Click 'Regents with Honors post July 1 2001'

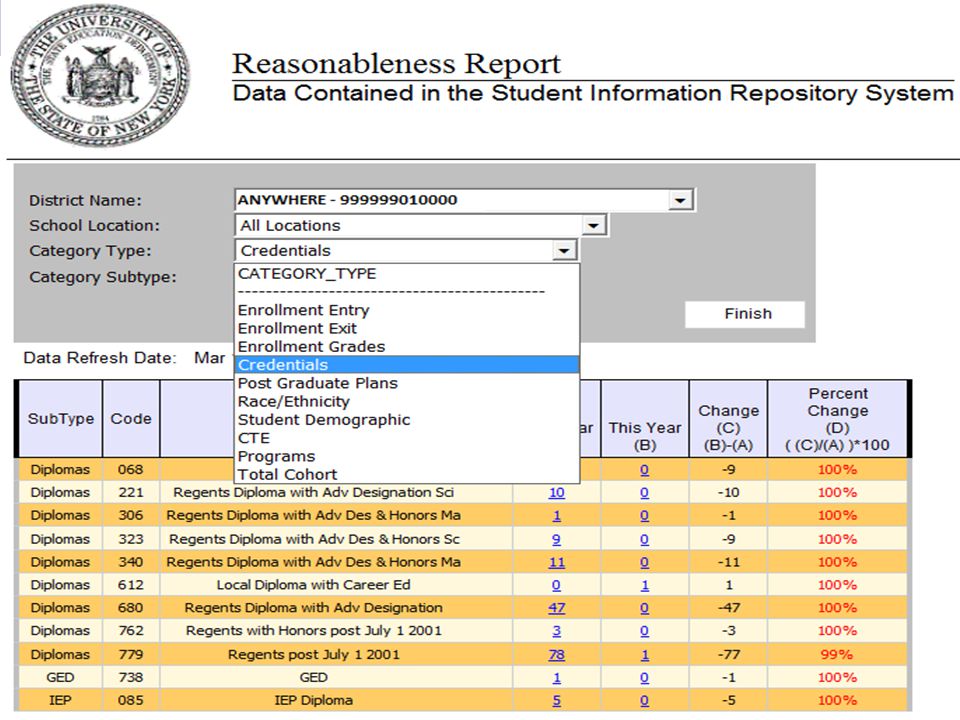pyautogui.click(x=313, y=631)
